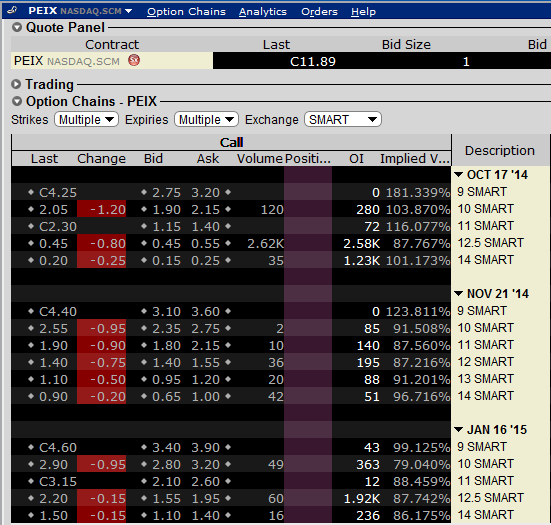Viewport: 551px width, 525px height.
Task: Select the 12.5 SMART strike under OCT 17
Action: pos(491,243)
